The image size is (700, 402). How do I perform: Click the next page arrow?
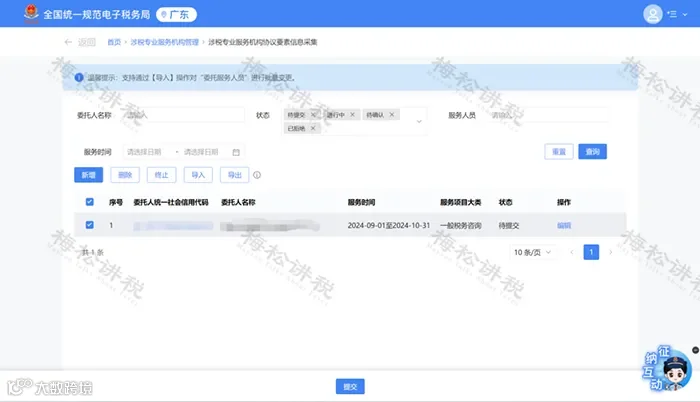(611, 252)
